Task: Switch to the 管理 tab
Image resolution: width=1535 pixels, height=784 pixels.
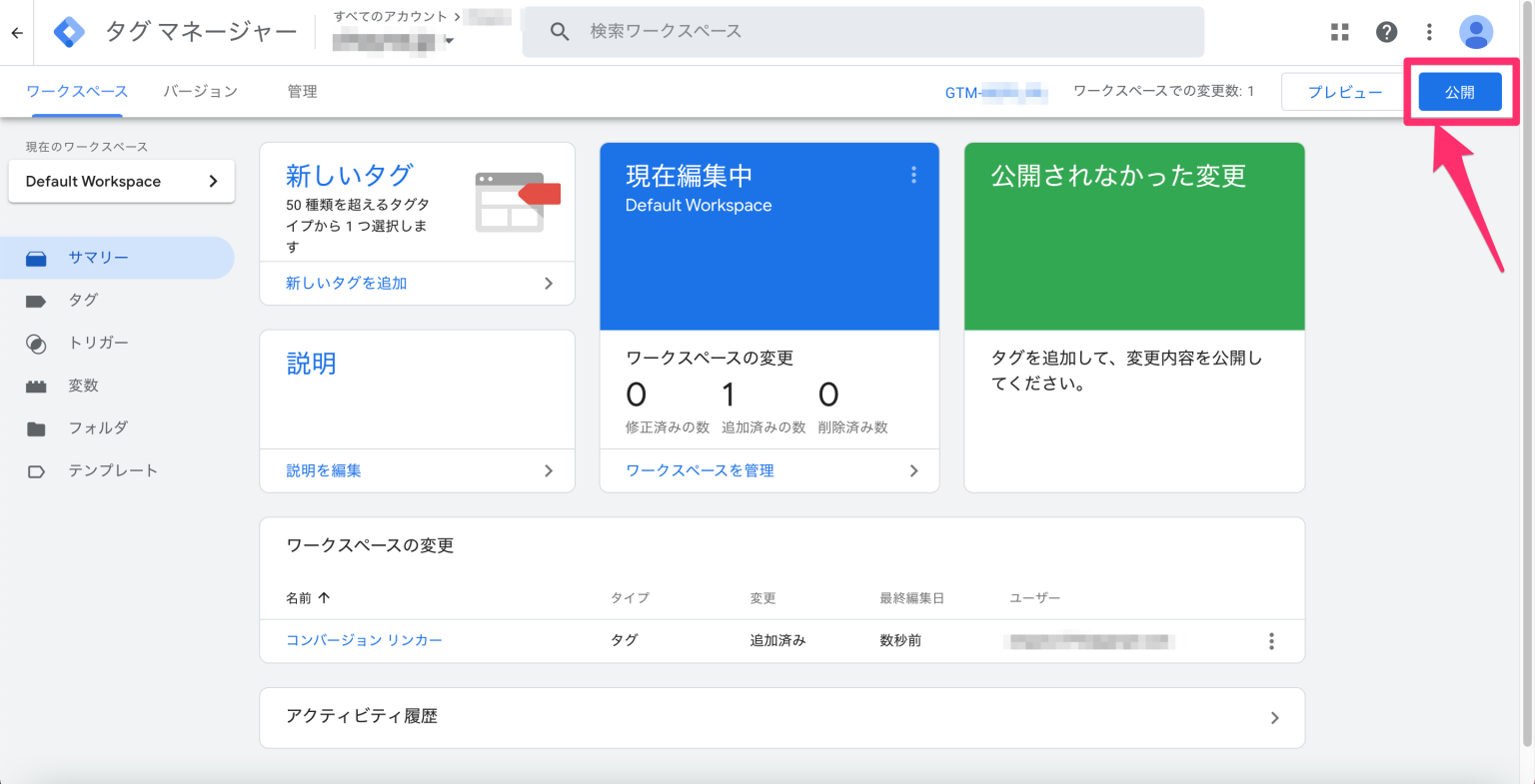Action: click(302, 91)
